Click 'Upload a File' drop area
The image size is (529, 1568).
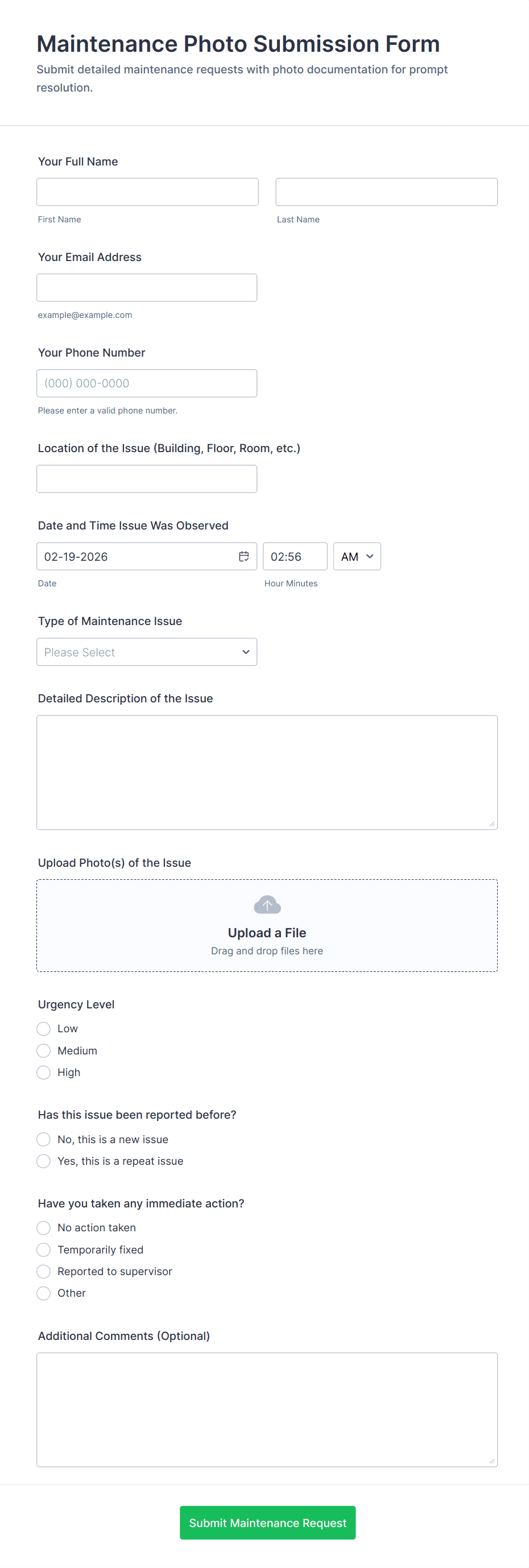pos(267,933)
